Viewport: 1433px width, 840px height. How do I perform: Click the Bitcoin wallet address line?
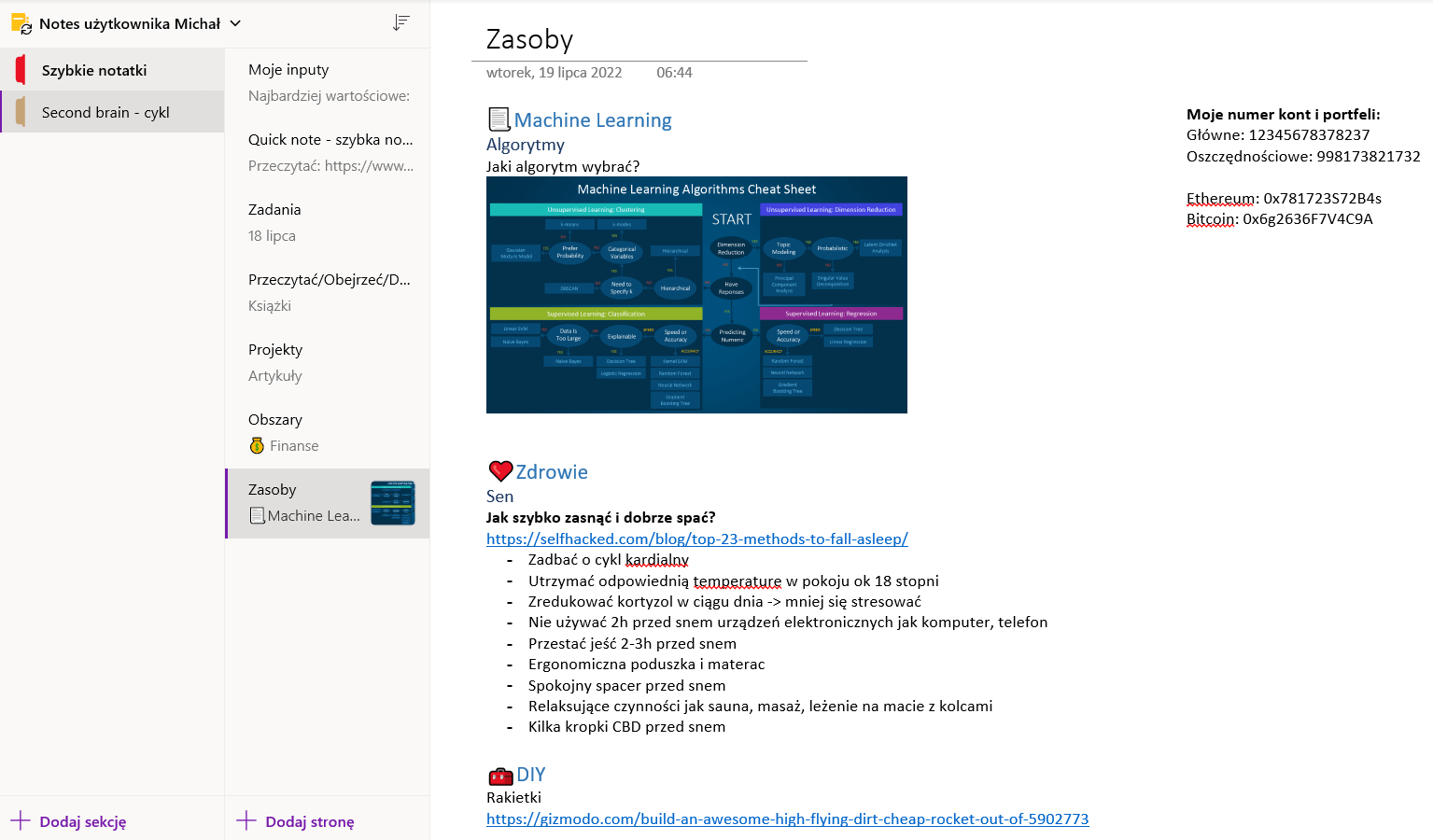click(1279, 219)
